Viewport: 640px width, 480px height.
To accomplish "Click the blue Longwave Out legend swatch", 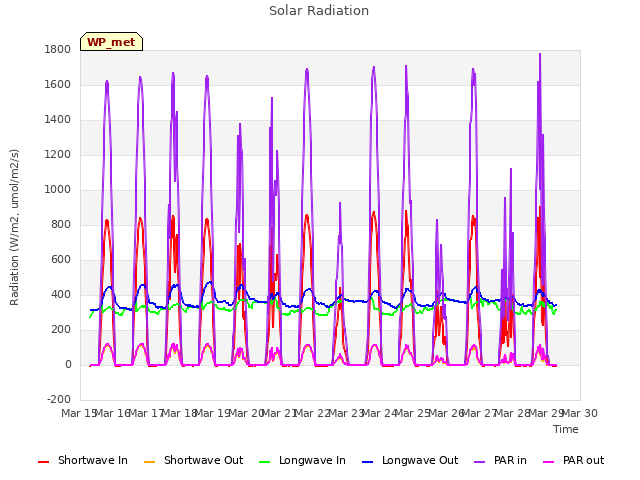I will [x=367, y=462].
